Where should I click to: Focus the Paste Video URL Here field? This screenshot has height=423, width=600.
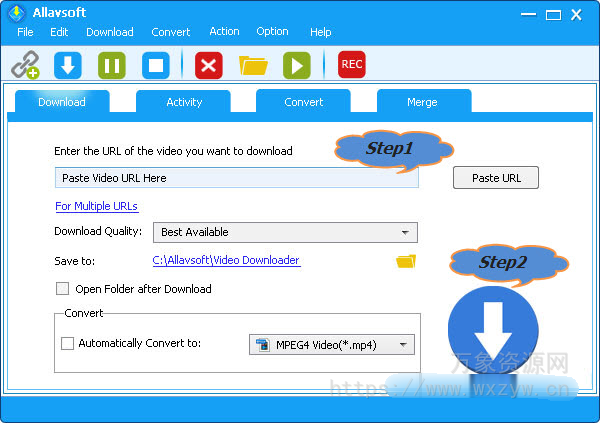tap(236, 178)
